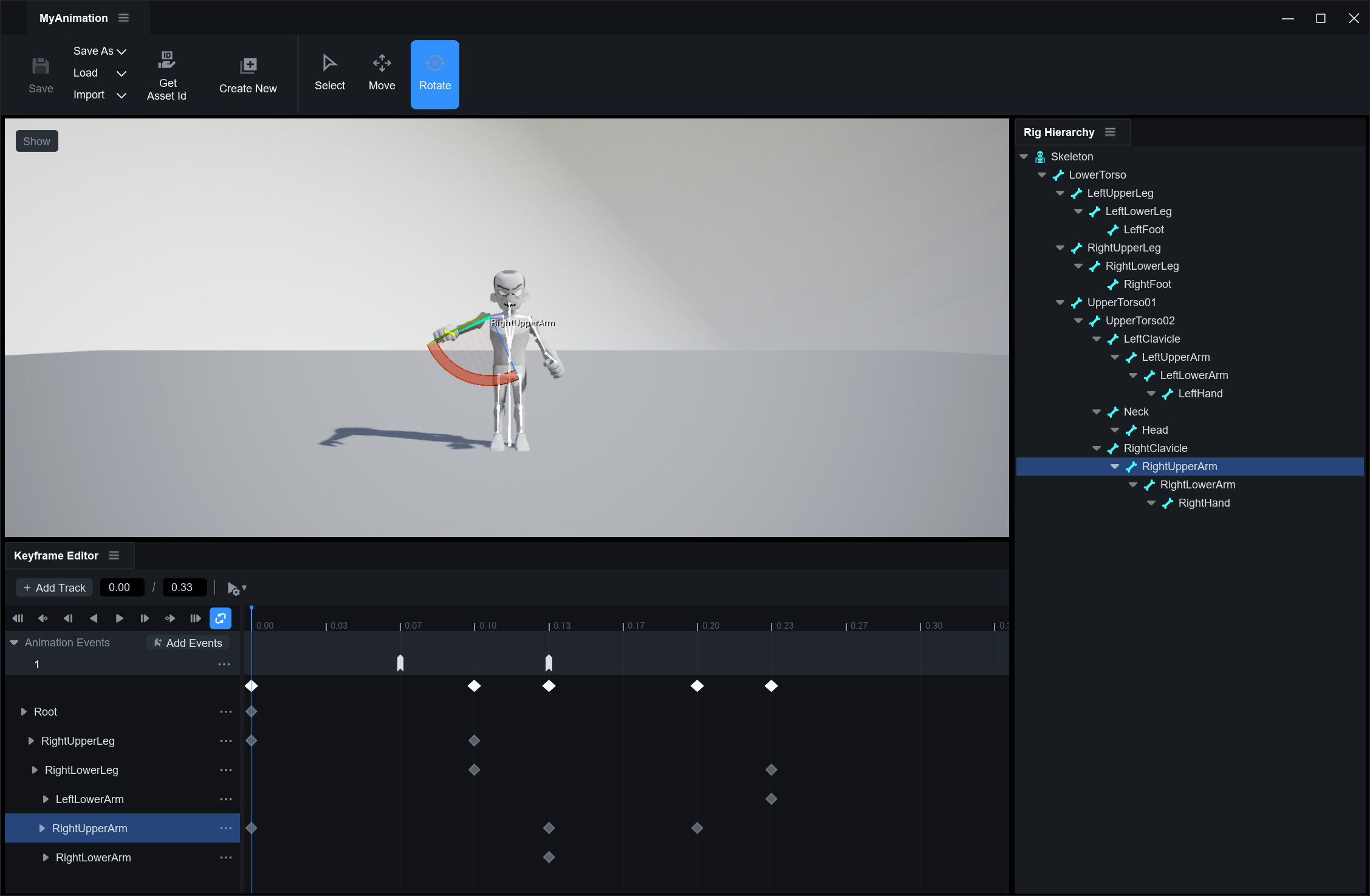Screen dimensions: 1370x896
Task: Toggle looping playback button
Action: 221,618
